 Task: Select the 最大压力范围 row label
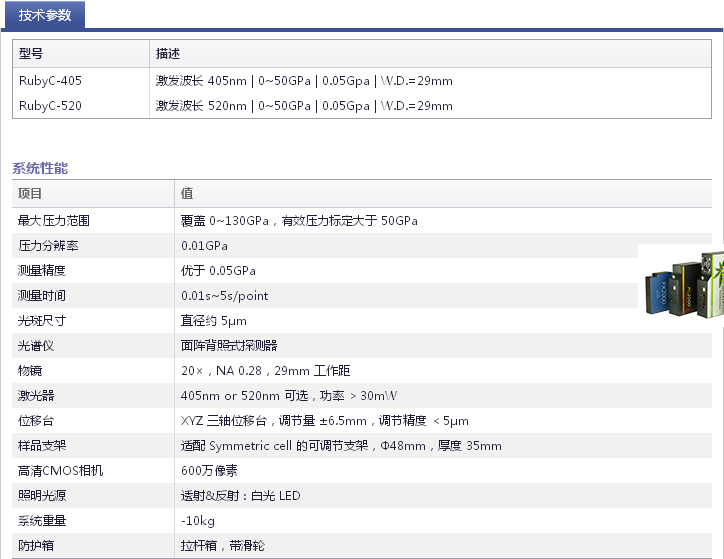coord(53,221)
